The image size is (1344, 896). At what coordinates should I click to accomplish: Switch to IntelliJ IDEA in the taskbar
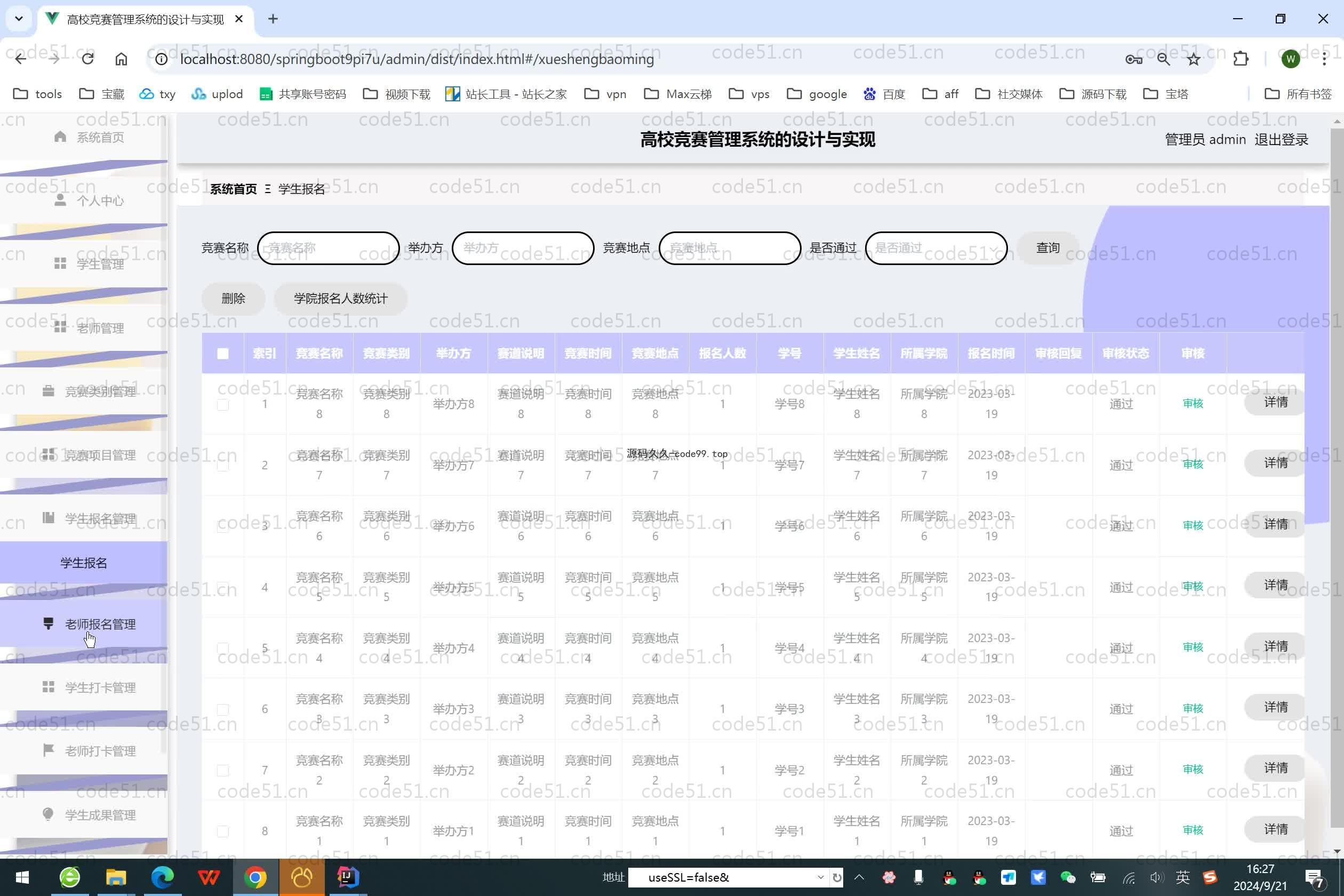pyautogui.click(x=348, y=877)
